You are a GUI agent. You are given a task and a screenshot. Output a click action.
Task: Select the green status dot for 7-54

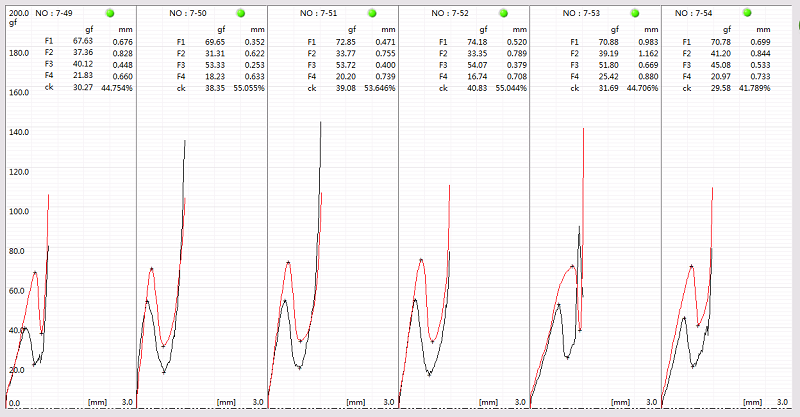click(x=765, y=13)
